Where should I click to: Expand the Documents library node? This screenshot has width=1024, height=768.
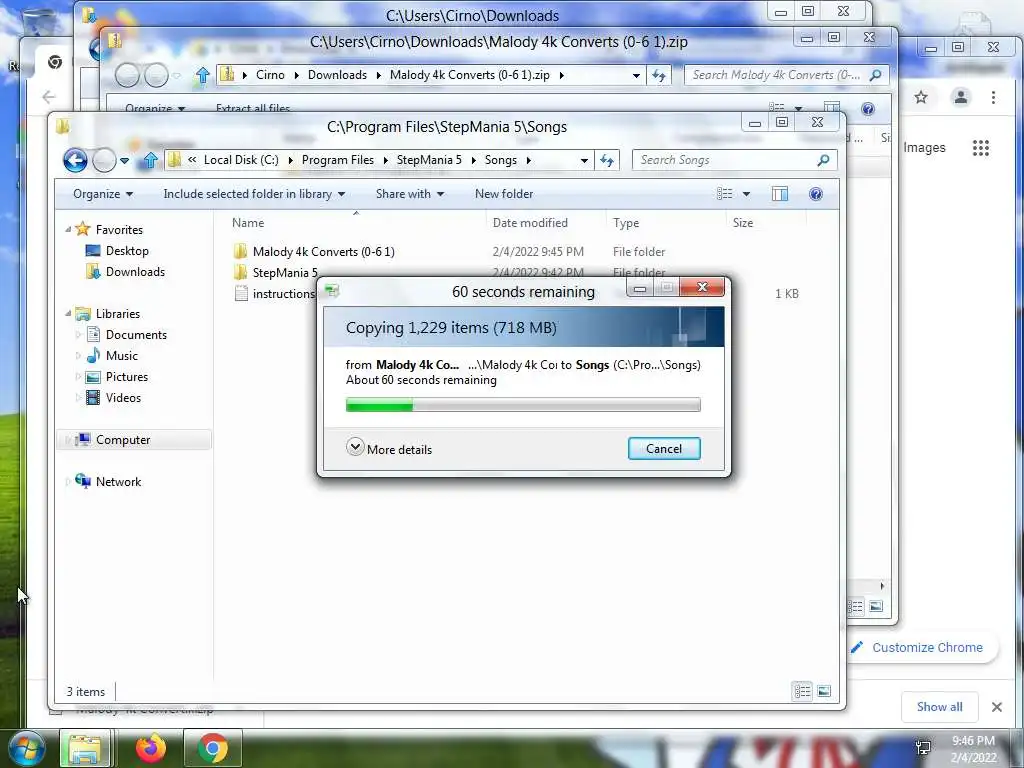(x=78, y=334)
